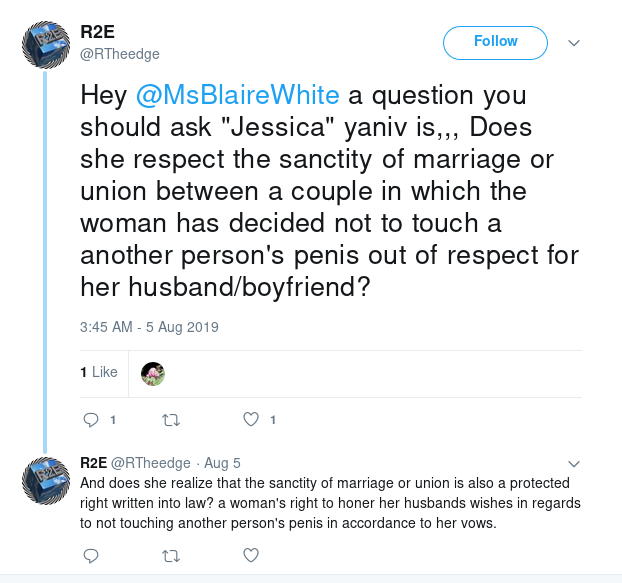View the 1 Like list

click(x=99, y=372)
